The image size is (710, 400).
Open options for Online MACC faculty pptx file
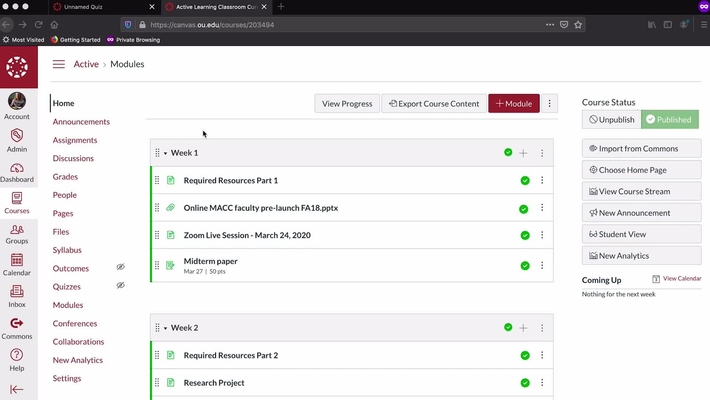click(542, 207)
